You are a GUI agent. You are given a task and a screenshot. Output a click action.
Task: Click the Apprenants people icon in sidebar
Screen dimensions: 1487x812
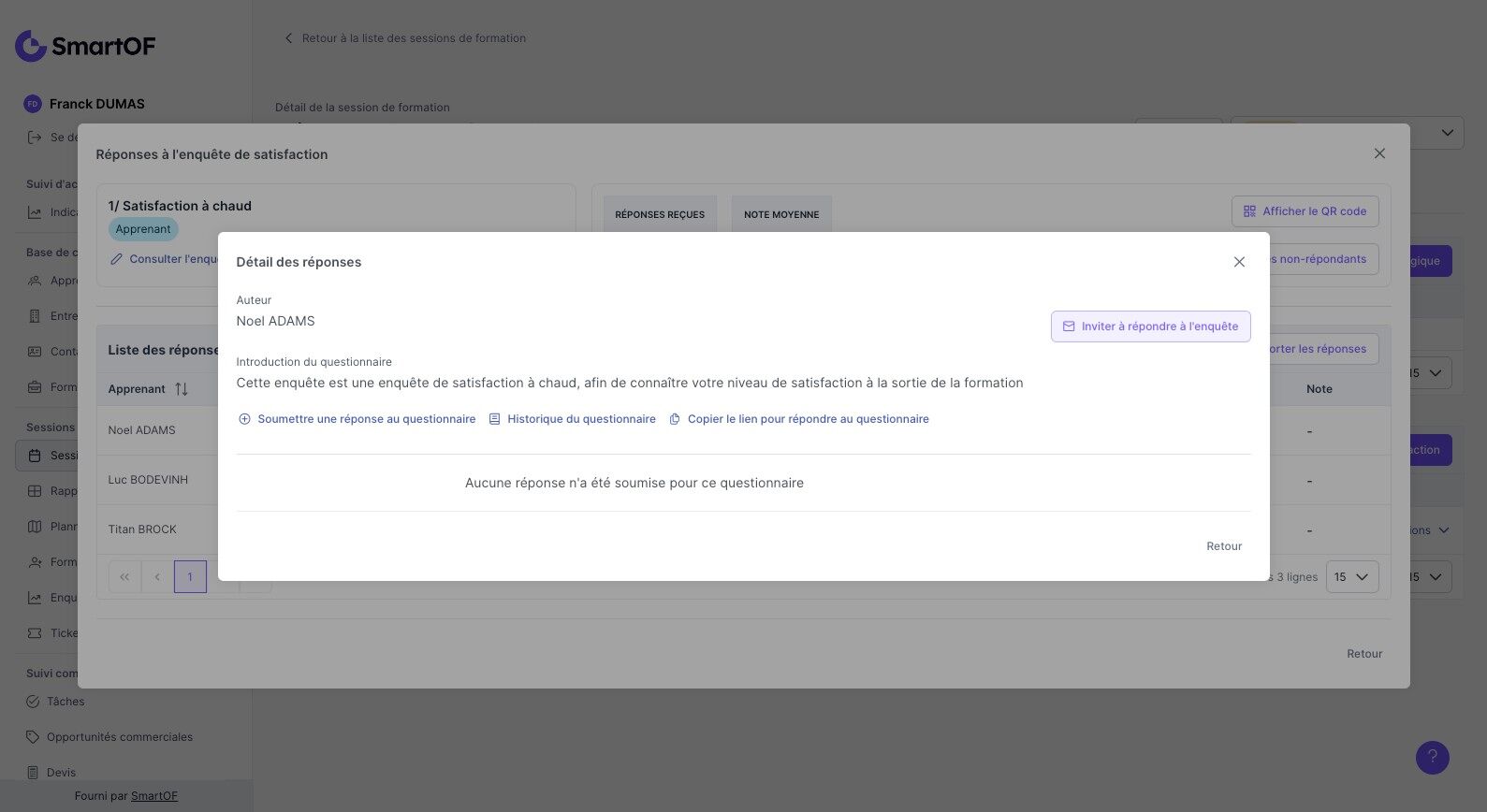(x=35, y=281)
